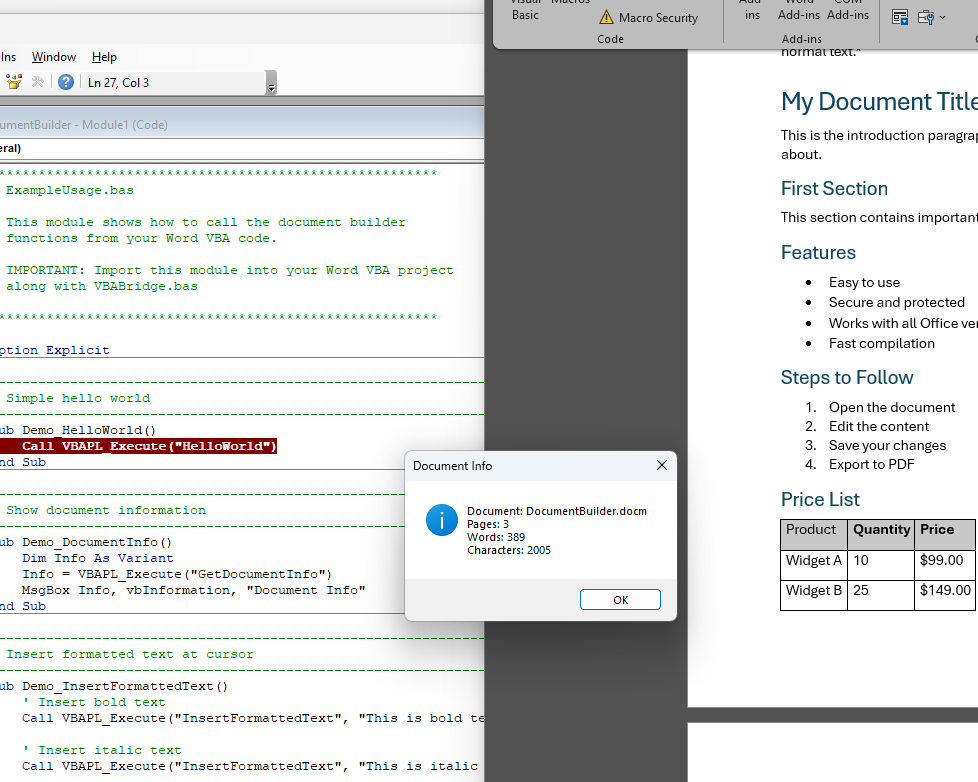Open the Help menu
The width and height of the screenshot is (978, 782).
(x=104, y=57)
